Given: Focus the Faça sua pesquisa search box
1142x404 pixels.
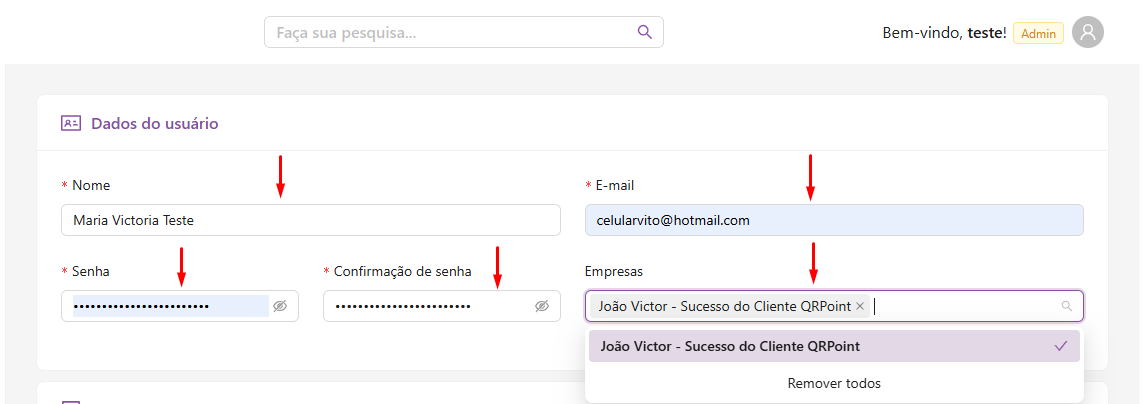Looking at the screenshot, I should [450, 32].
